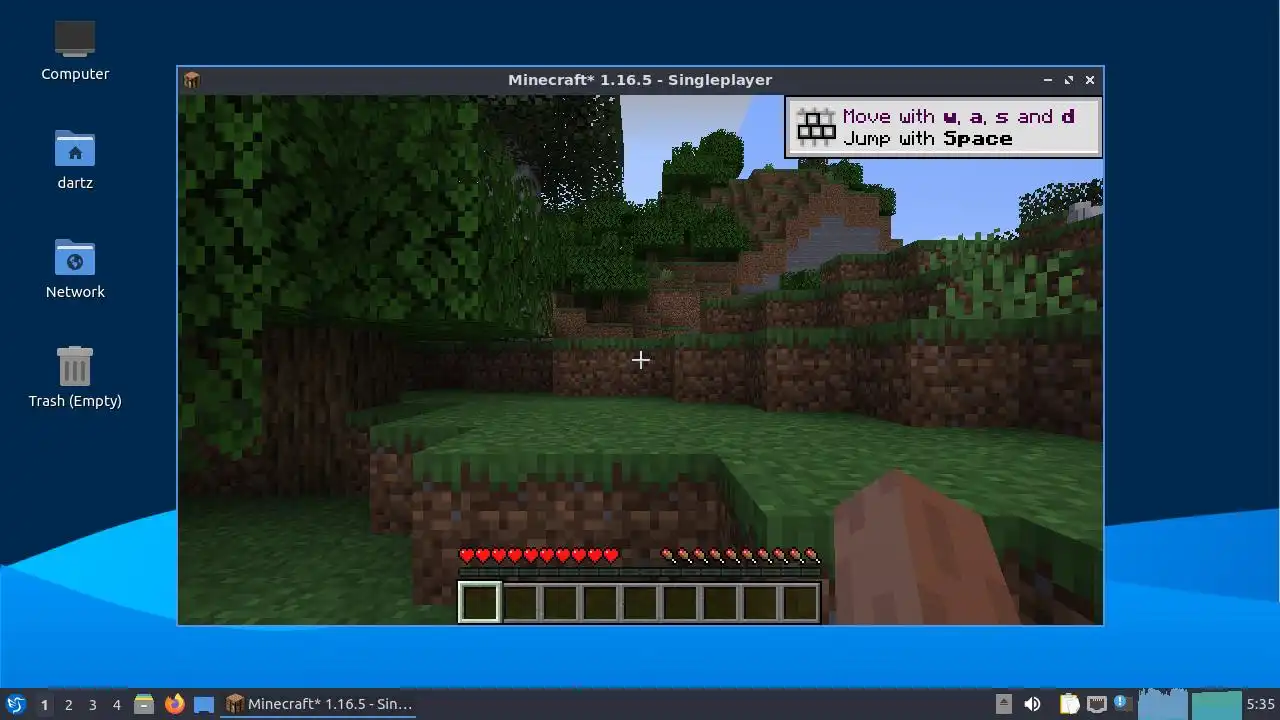This screenshot has height=720, width=1280.
Task: Maximize the Minecraft window
Action: click(1069, 80)
